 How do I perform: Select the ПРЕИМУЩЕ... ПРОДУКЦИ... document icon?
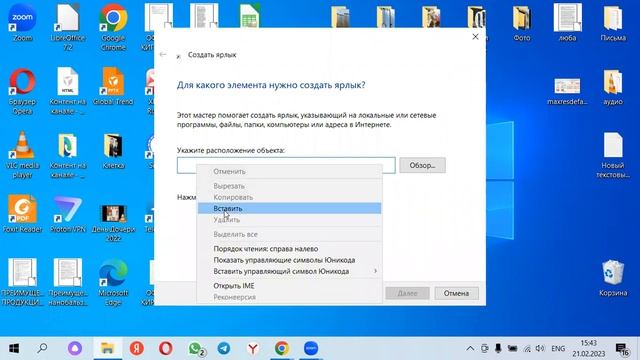[22, 282]
